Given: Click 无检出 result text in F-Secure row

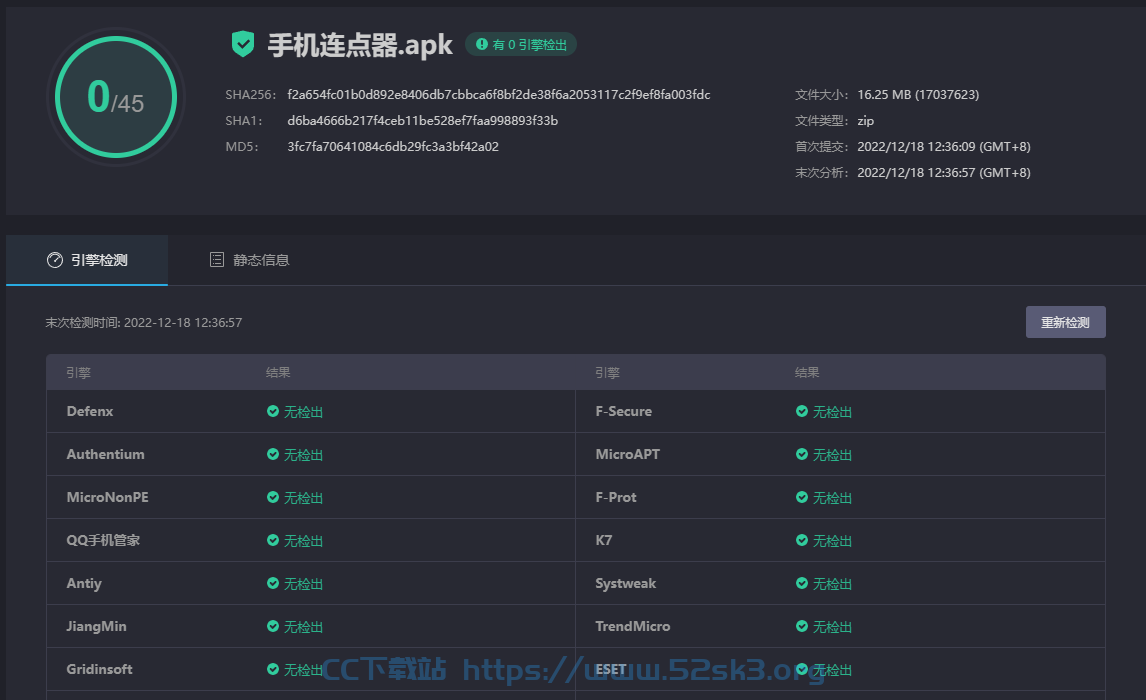Looking at the screenshot, I should tap(832, 412).
